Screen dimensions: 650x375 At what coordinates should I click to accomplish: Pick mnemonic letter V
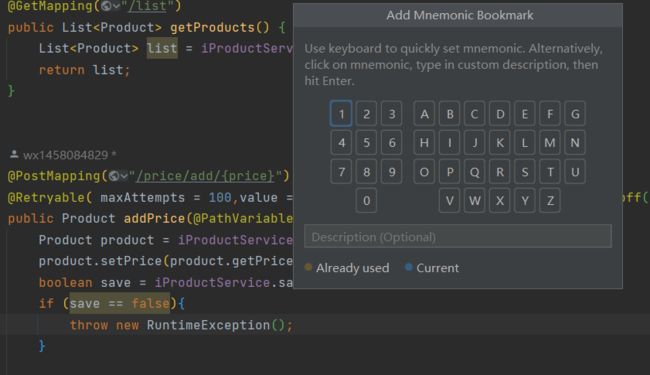[449, 201]
